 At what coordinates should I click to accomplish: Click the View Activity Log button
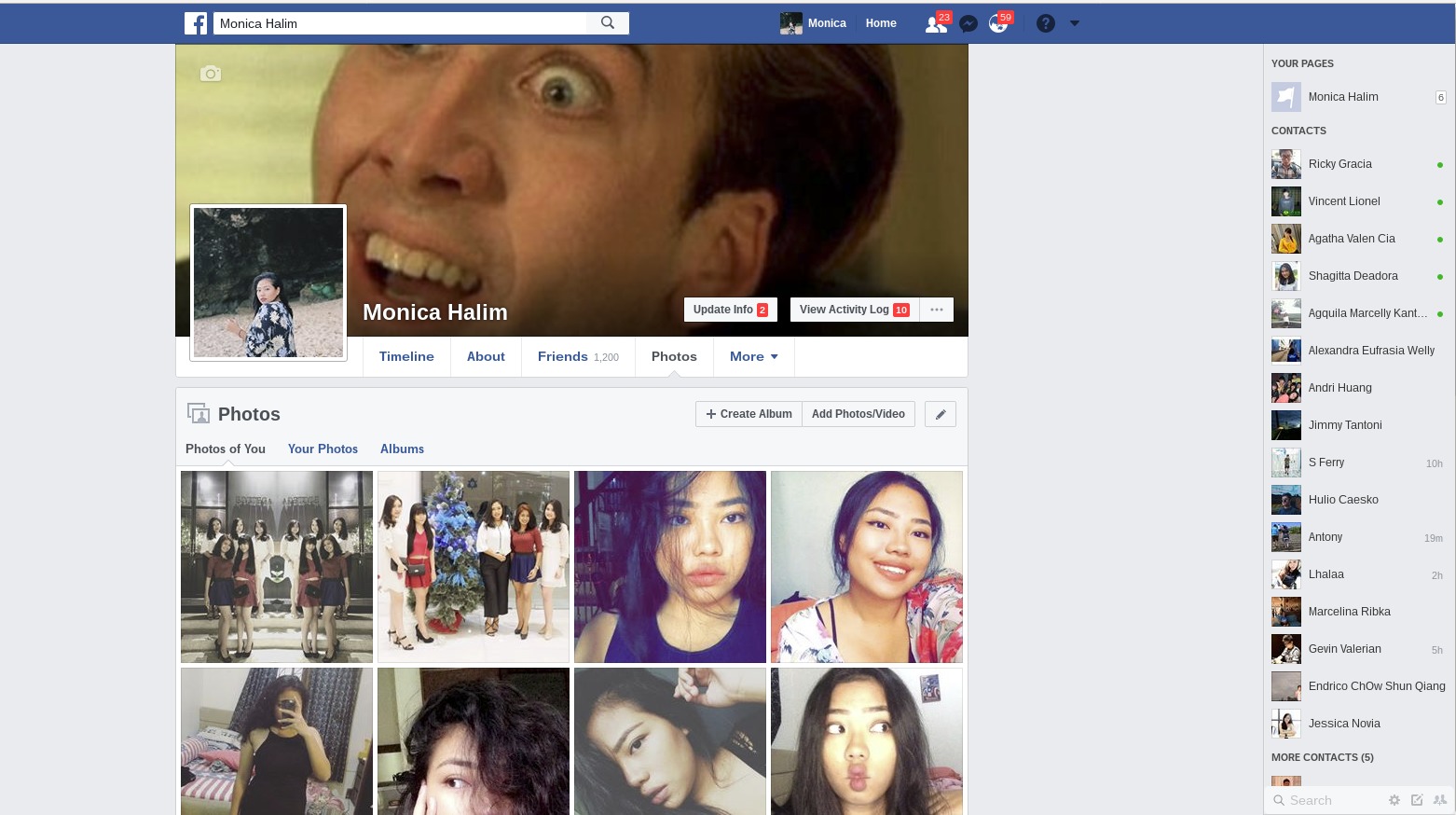pos(855,310)
